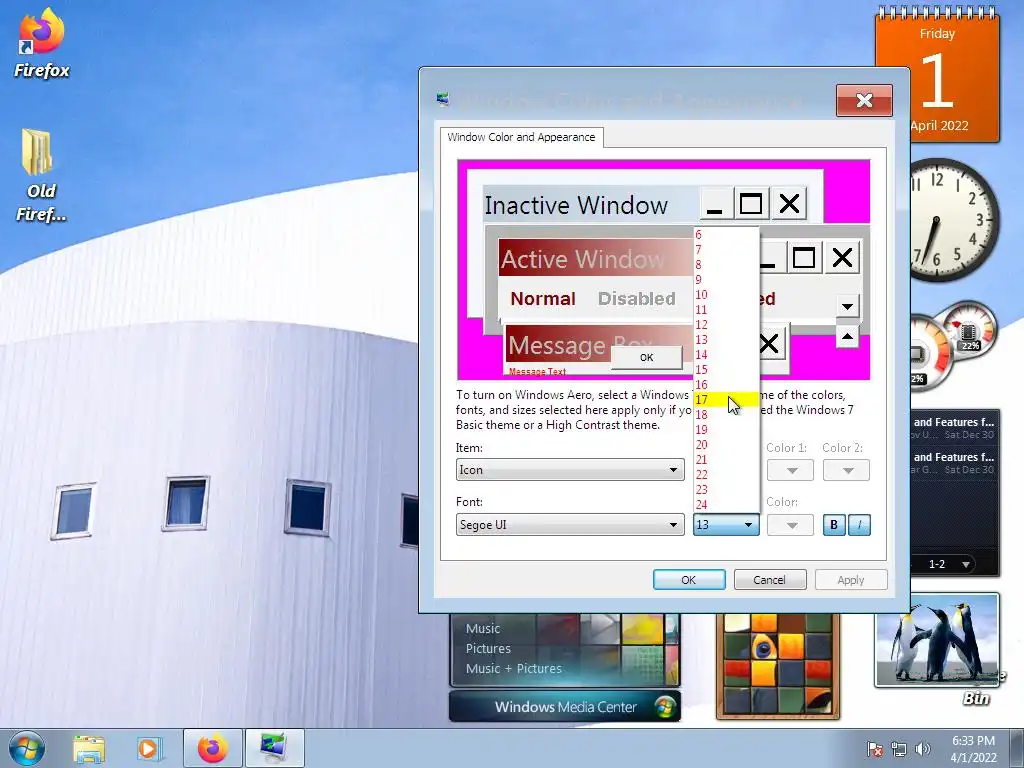
Task: Choose font size 20 in list
Action: point(726,445)
